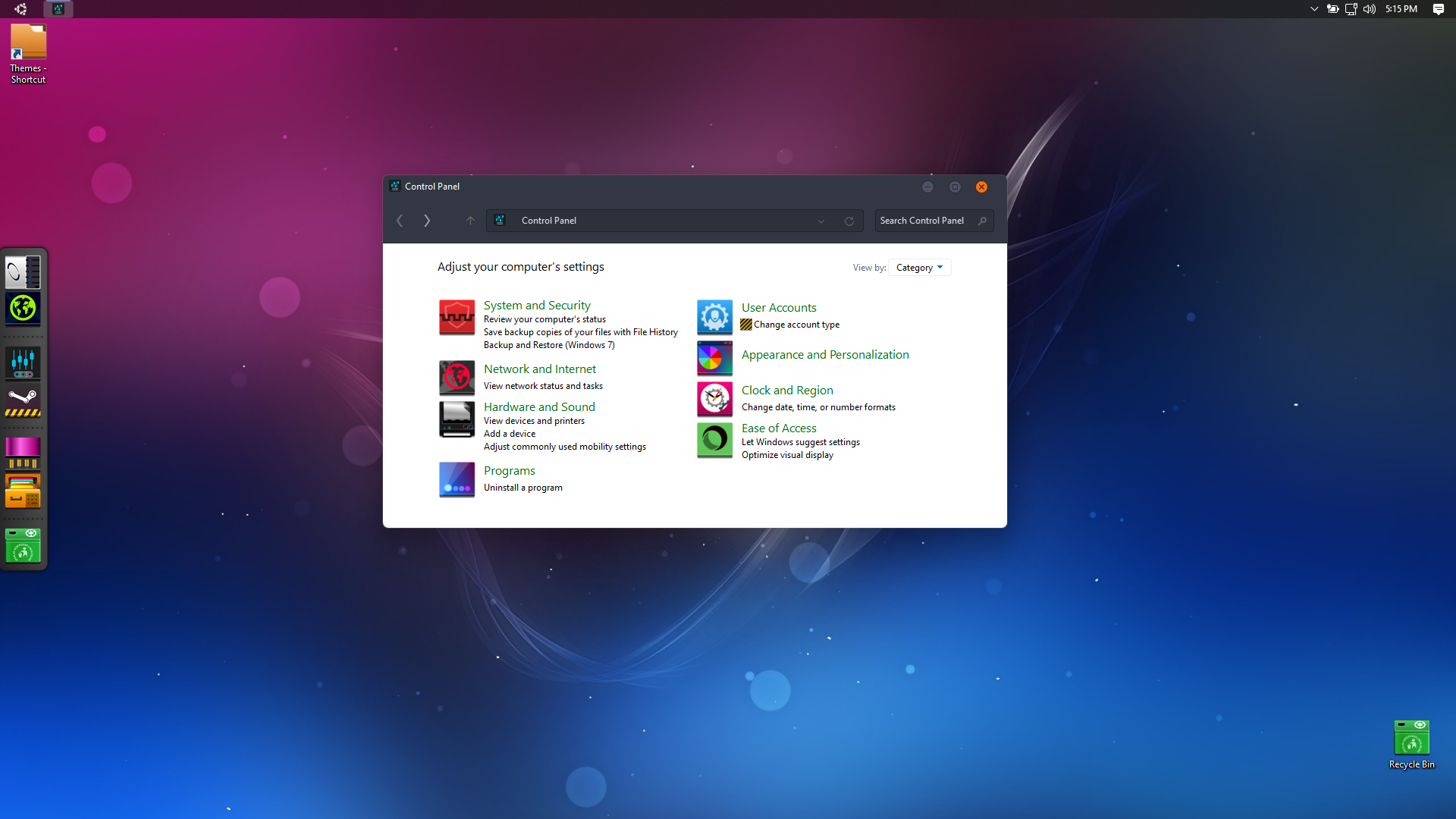Click Uninstall a program link
The width and height of the screenshot is (1456, 819).
click(x=522, y=488)
